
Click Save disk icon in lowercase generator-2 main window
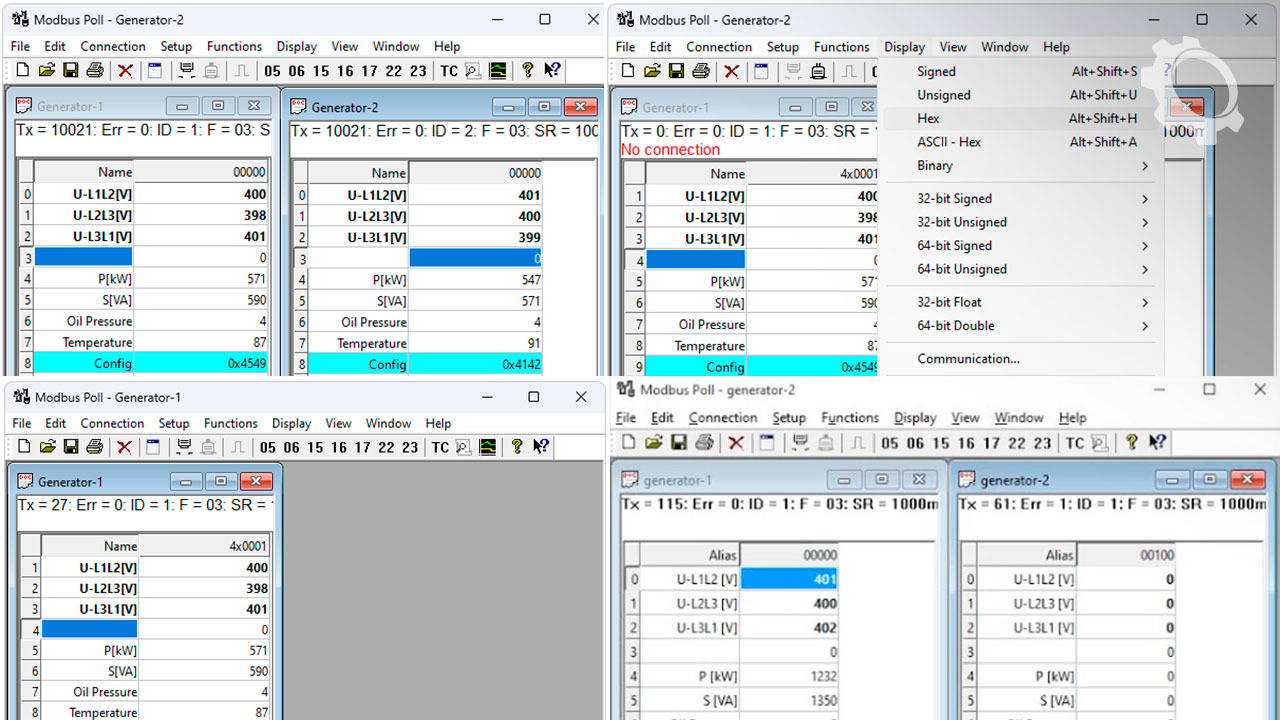[679, 443]
